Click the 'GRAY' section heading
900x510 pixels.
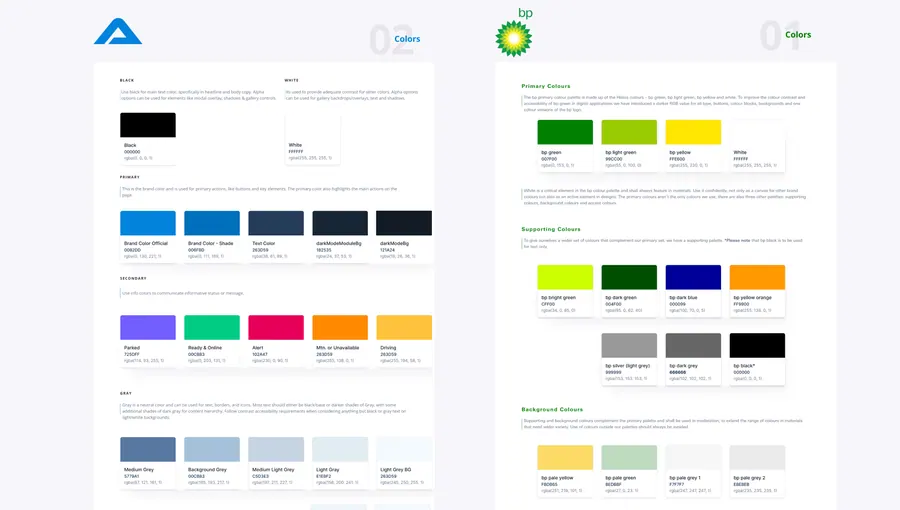pyautogui.click(x=126, y=394)
